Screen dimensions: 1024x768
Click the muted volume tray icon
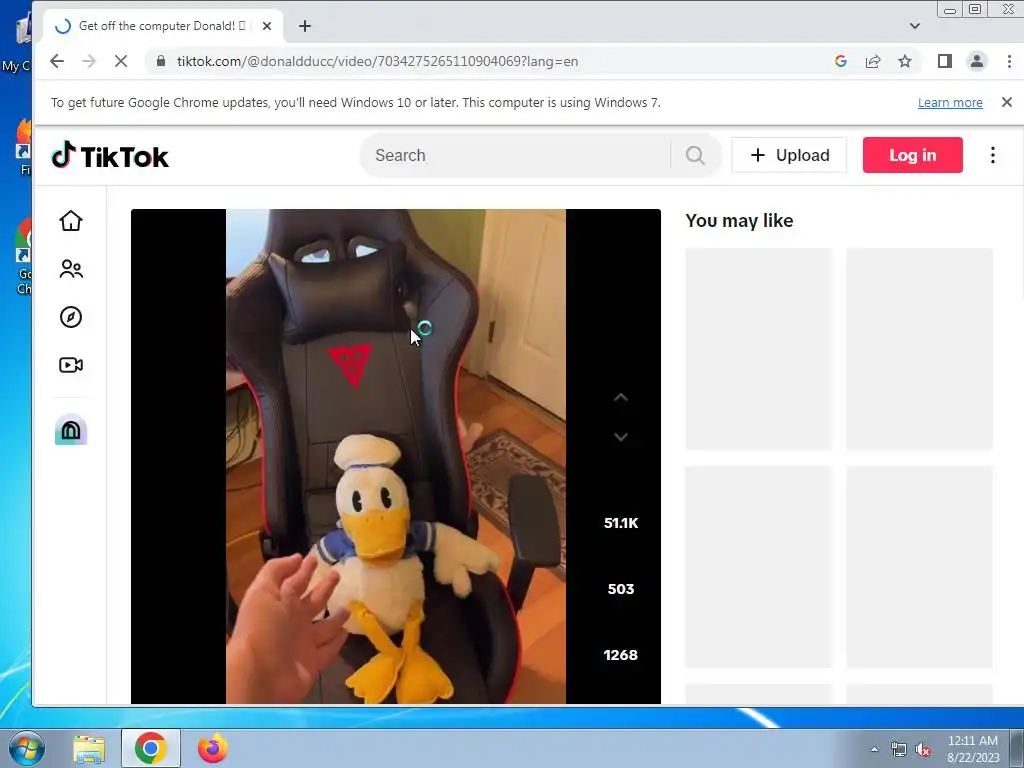click(922, 750)
